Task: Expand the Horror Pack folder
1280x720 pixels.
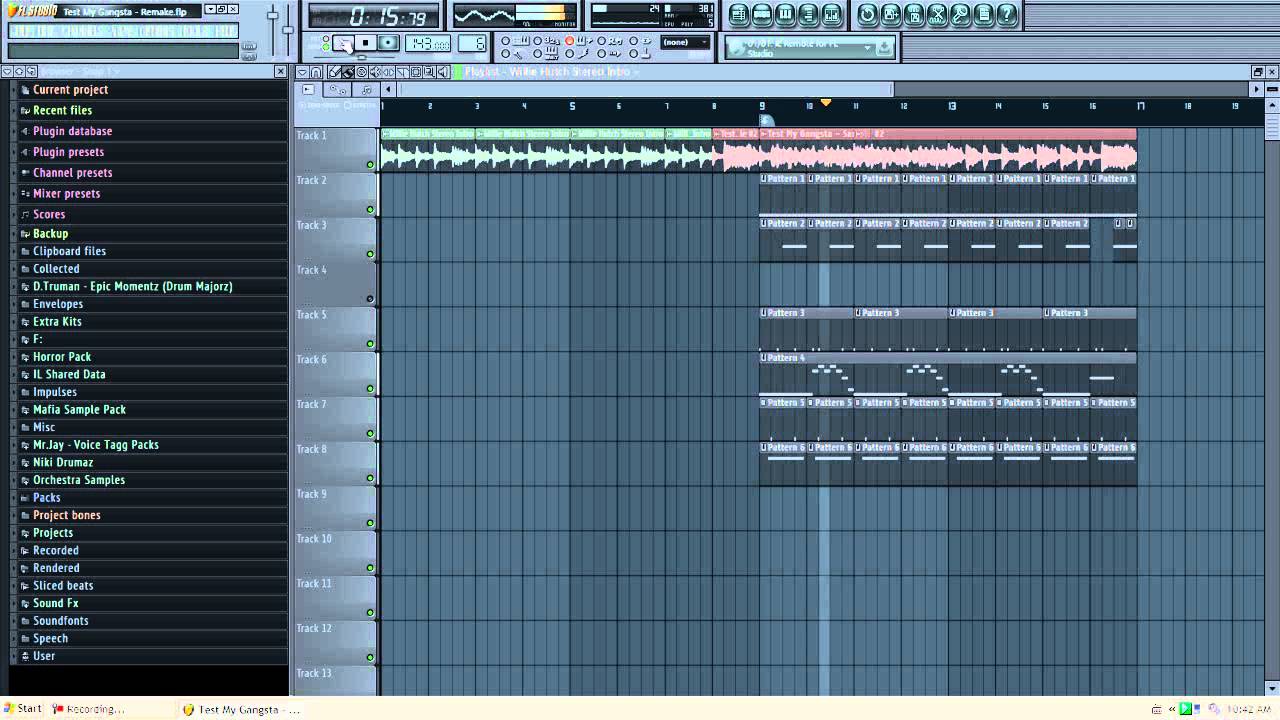Action: coord(61,357)
